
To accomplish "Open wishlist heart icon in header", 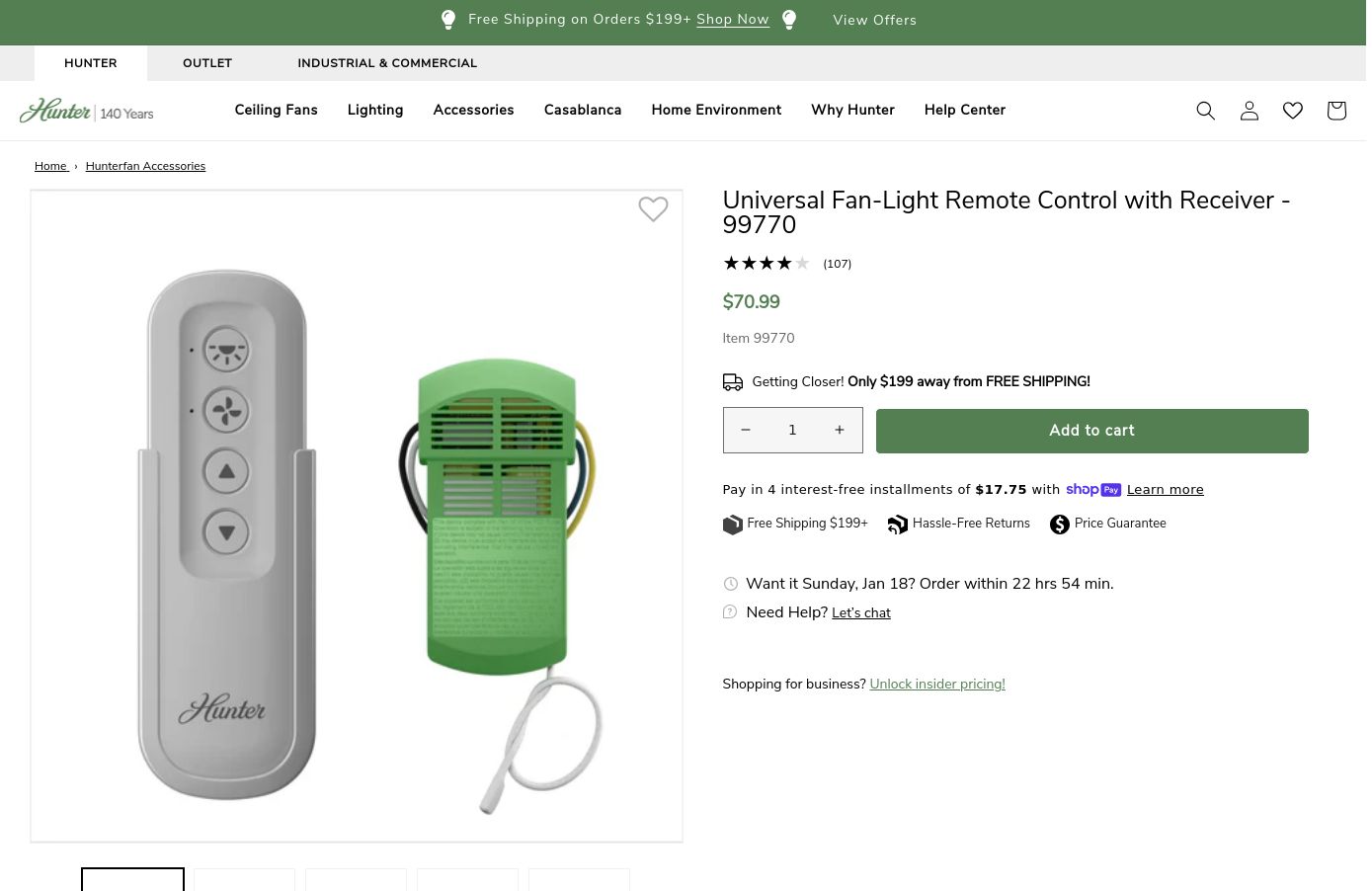I will (x=1292, y=111).
